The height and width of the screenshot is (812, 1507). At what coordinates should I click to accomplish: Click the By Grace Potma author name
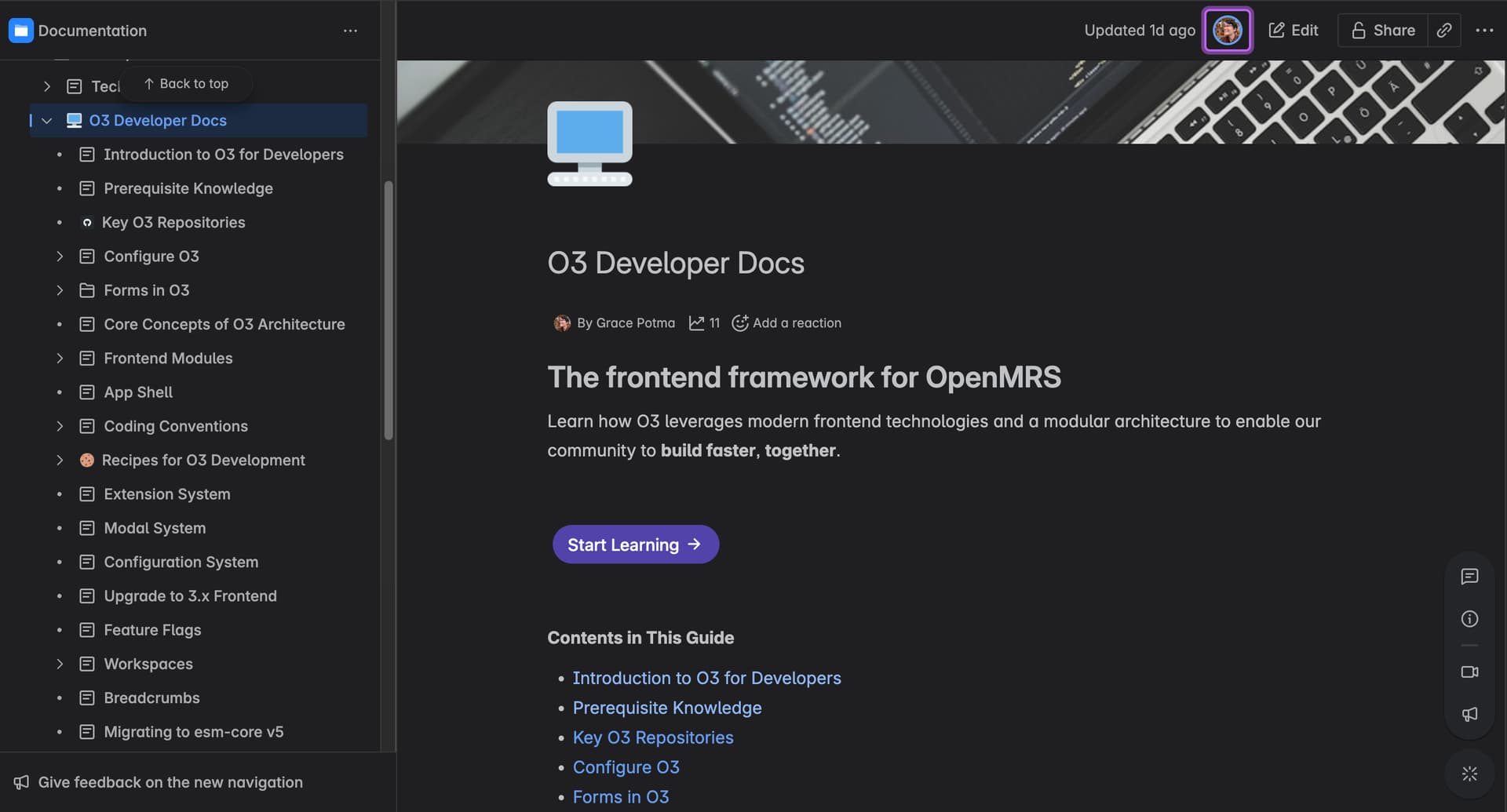click(x=626, y=323)
